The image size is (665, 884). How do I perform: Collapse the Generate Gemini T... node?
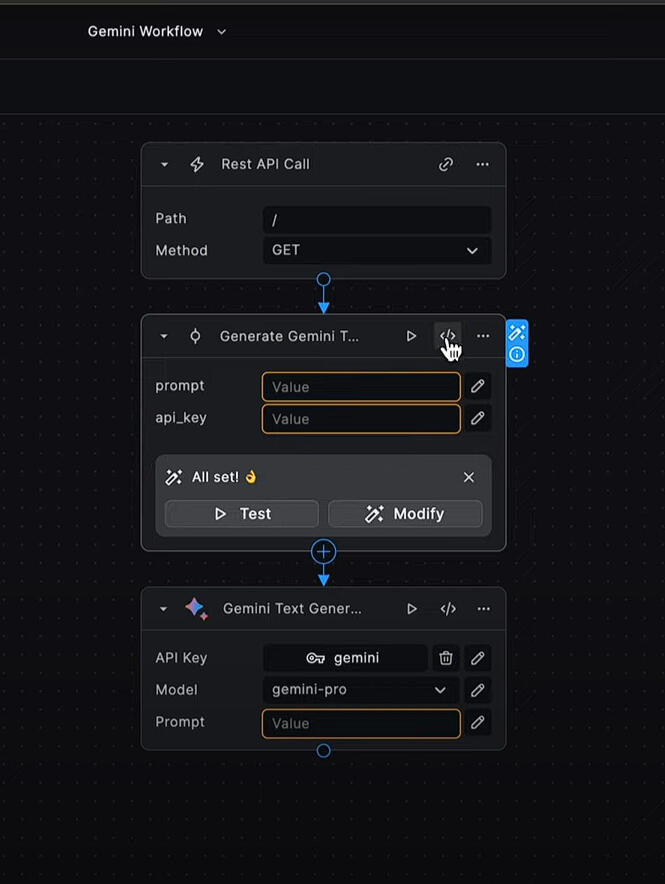pos(163,337)
